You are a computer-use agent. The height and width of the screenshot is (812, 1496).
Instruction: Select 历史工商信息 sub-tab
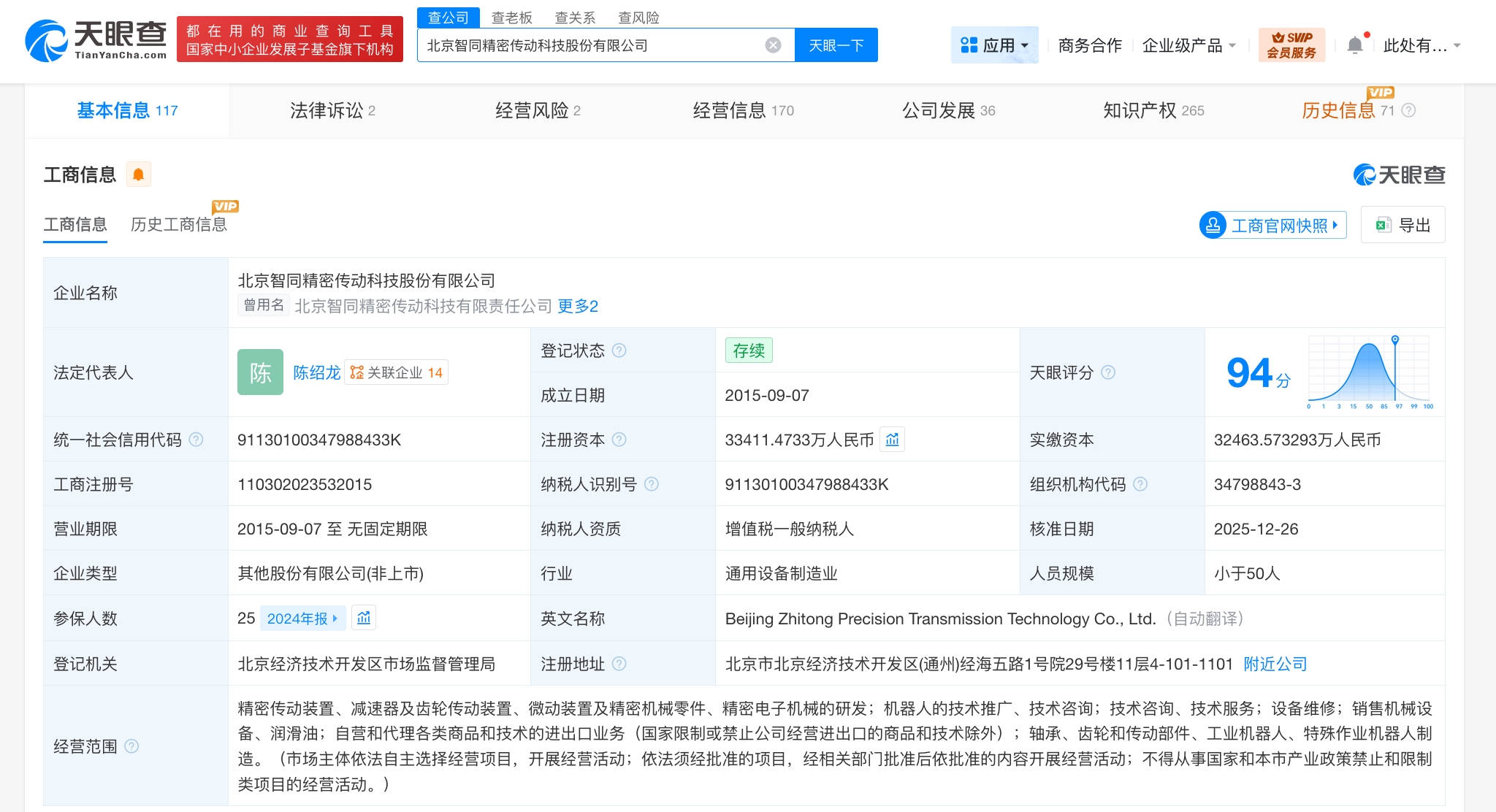pos(178,224)
